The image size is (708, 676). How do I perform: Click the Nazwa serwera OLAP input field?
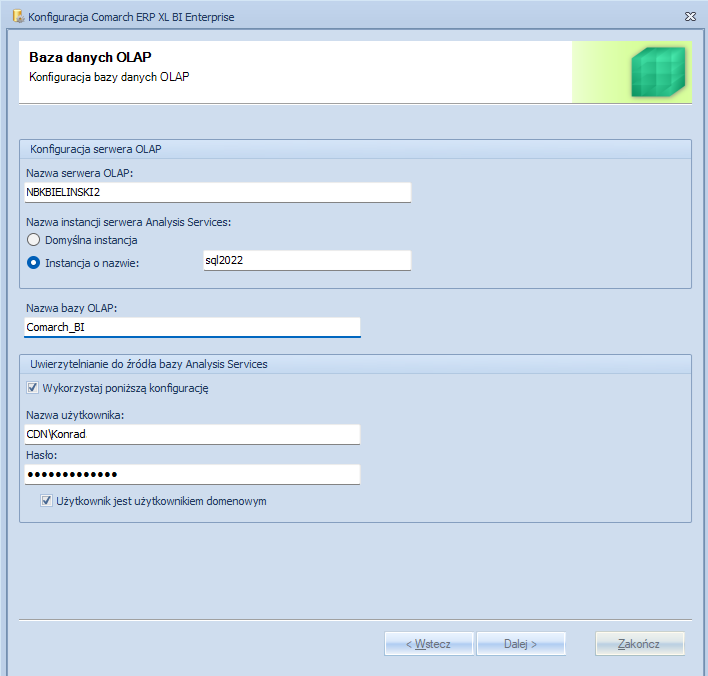pos(218,192)
